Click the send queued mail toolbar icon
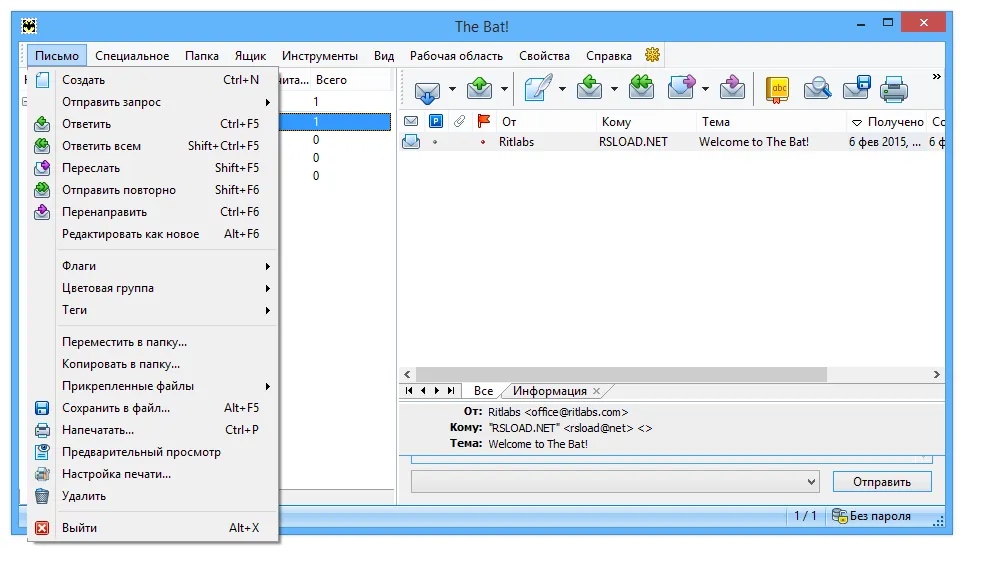Viewport: 991px width, 577px height. tap(480, 88)
